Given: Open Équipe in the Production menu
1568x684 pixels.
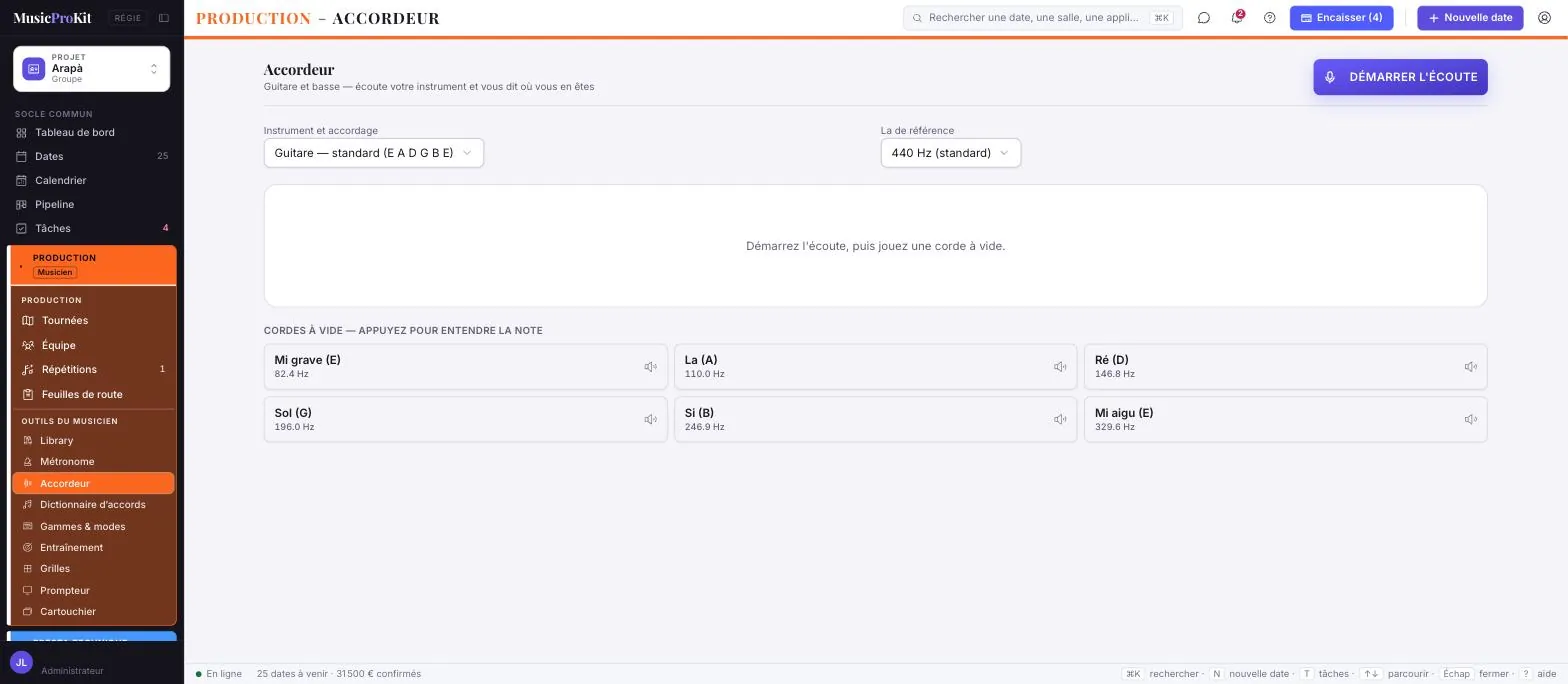Looking at the screenshot, I should 94,345.
